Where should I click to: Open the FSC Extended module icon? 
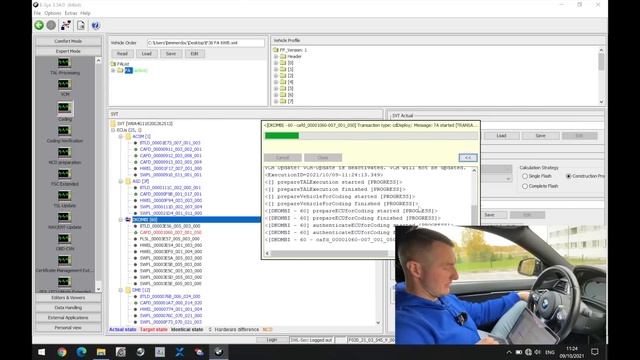(64, 174)
